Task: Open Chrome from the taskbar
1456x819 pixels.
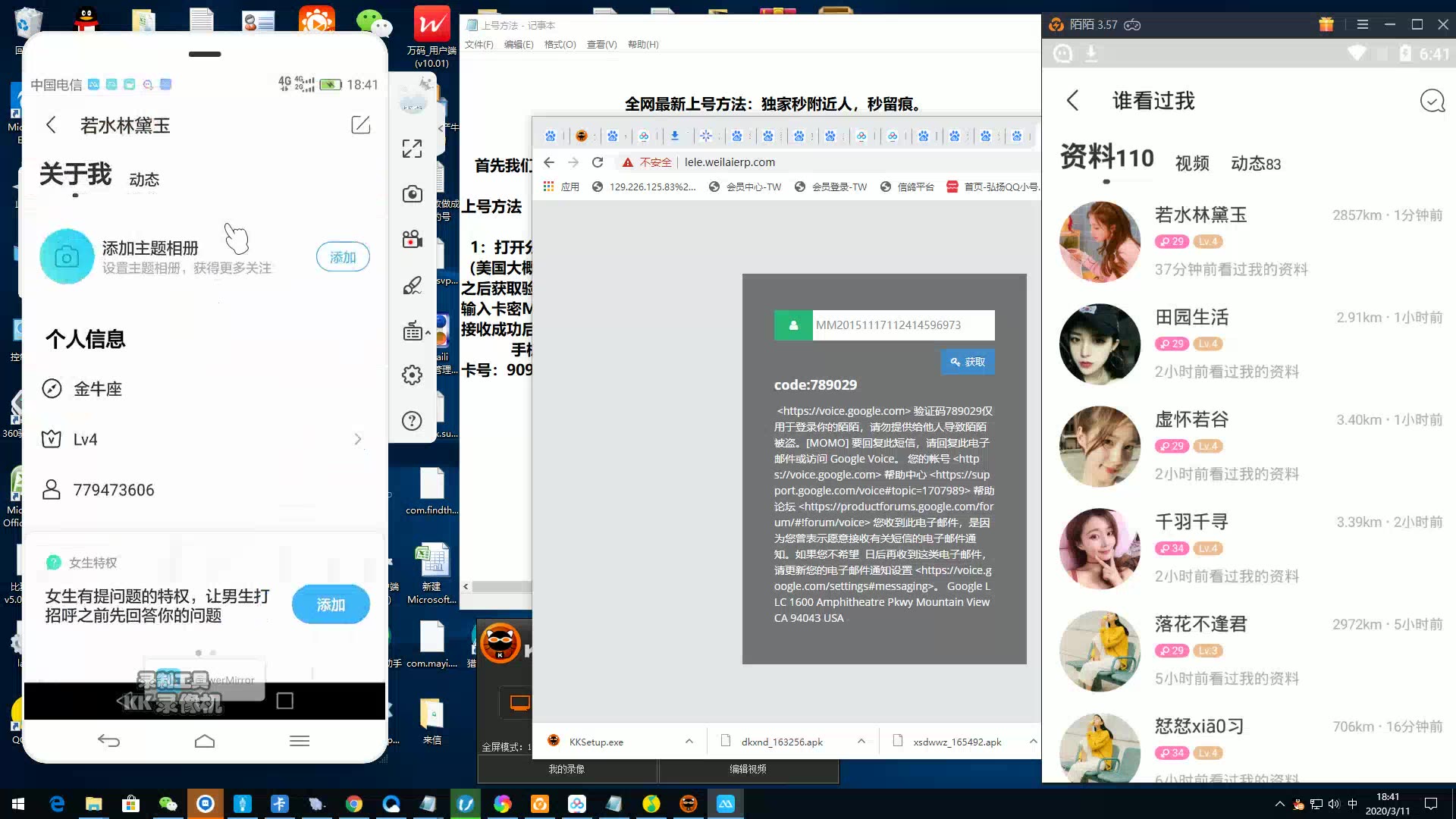Action: click(x=354, y=804)
